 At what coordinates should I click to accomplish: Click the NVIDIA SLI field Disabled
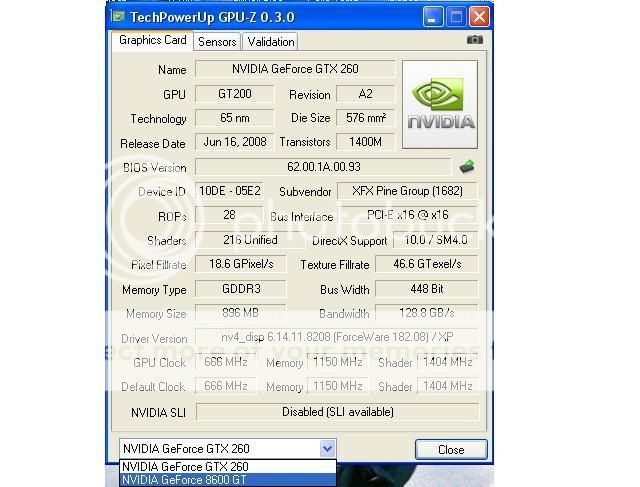click(x=338, y=411)
